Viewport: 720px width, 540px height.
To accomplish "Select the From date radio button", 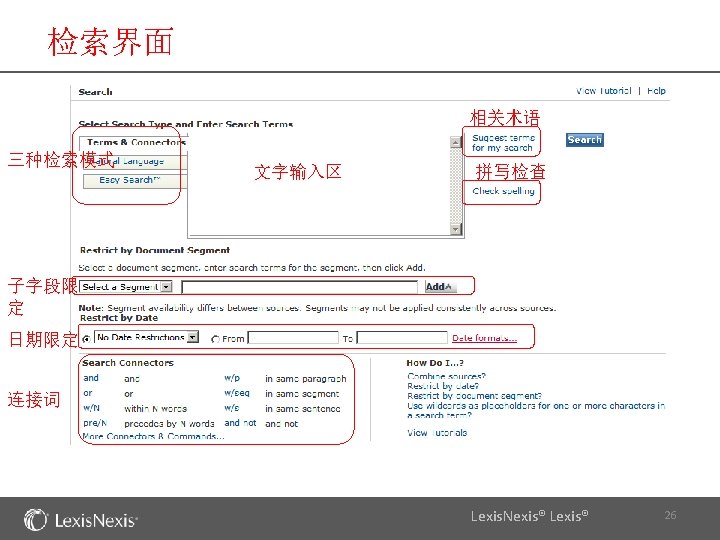I will 215,339.
